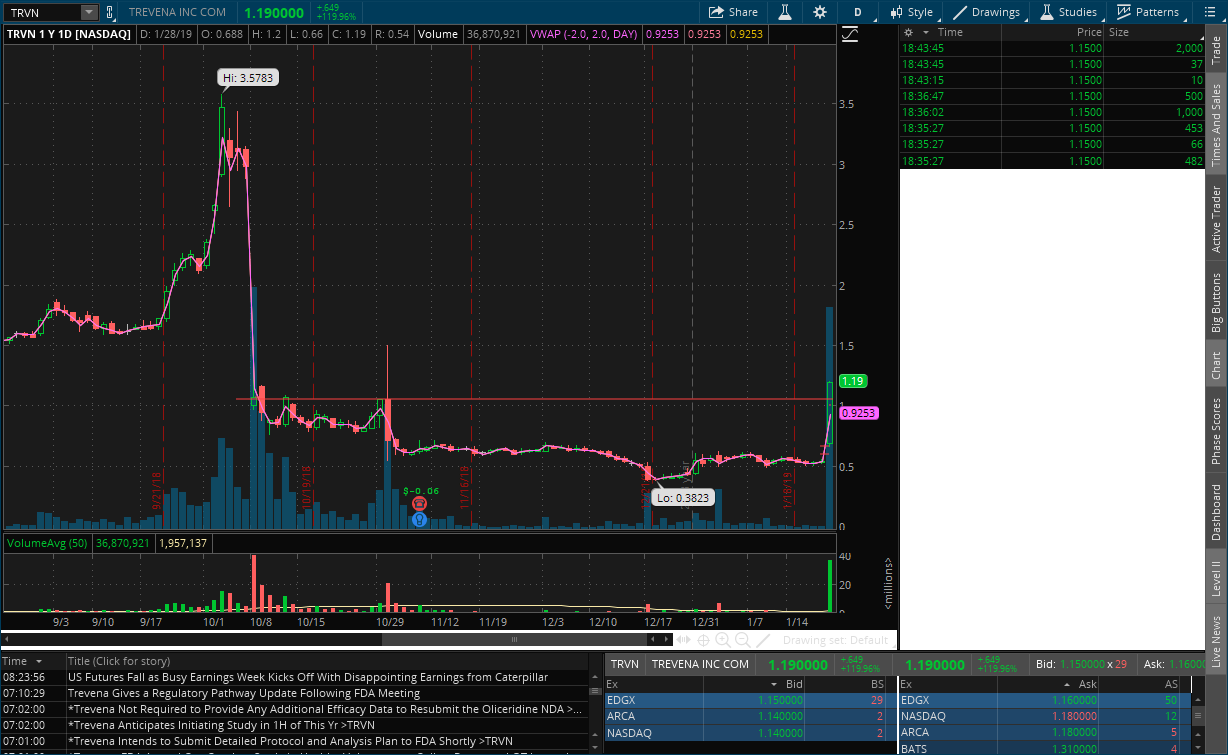Click the chart mode icon above price axis
Viewport: 1228px width, 755px height.
(x=850, y=34)
